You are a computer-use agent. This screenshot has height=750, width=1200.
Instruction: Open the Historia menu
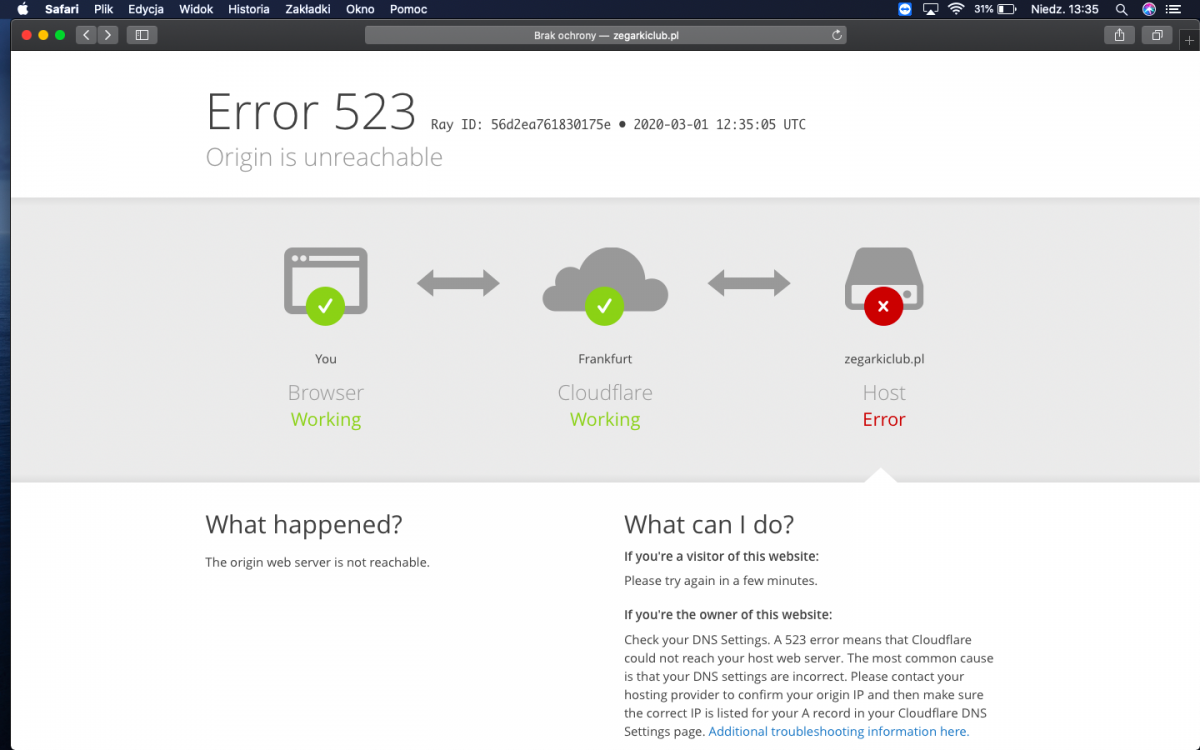click(248, 9)
